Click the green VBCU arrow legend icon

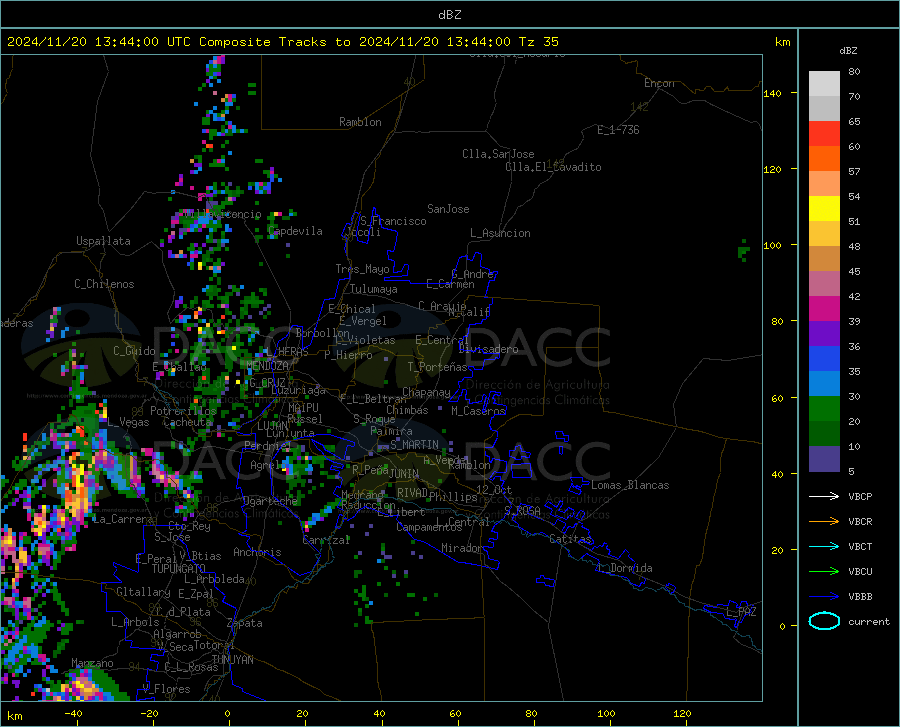[824, 572]
